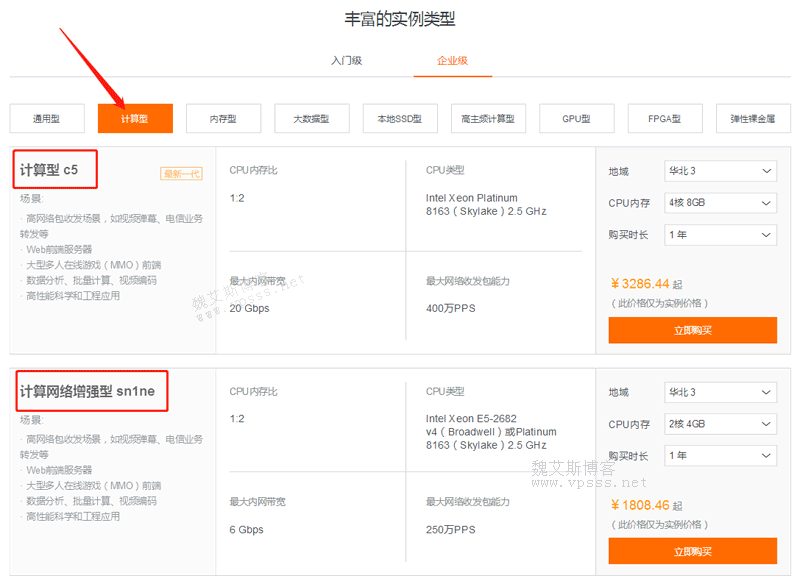
Task: Select the 计算型 instance category
Action: click(135, 119)
